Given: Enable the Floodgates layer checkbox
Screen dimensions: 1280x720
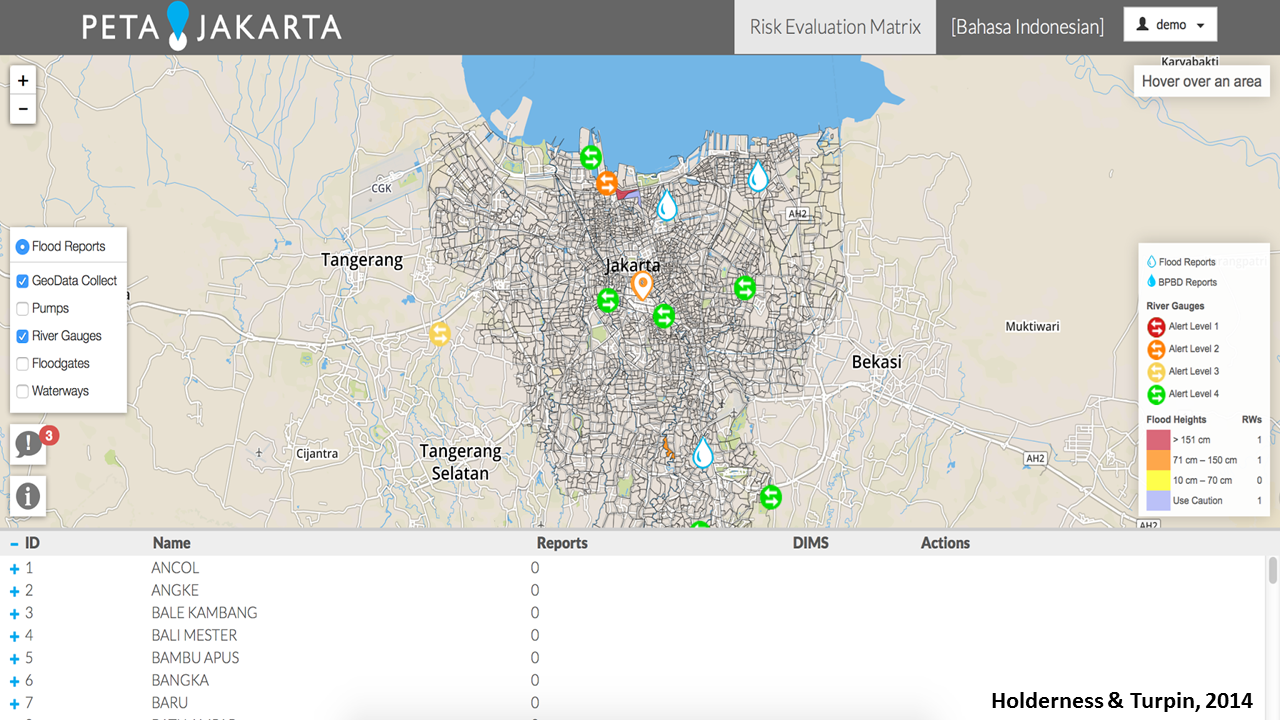Looking at the screenshot, I should click(x=23, y=364).
